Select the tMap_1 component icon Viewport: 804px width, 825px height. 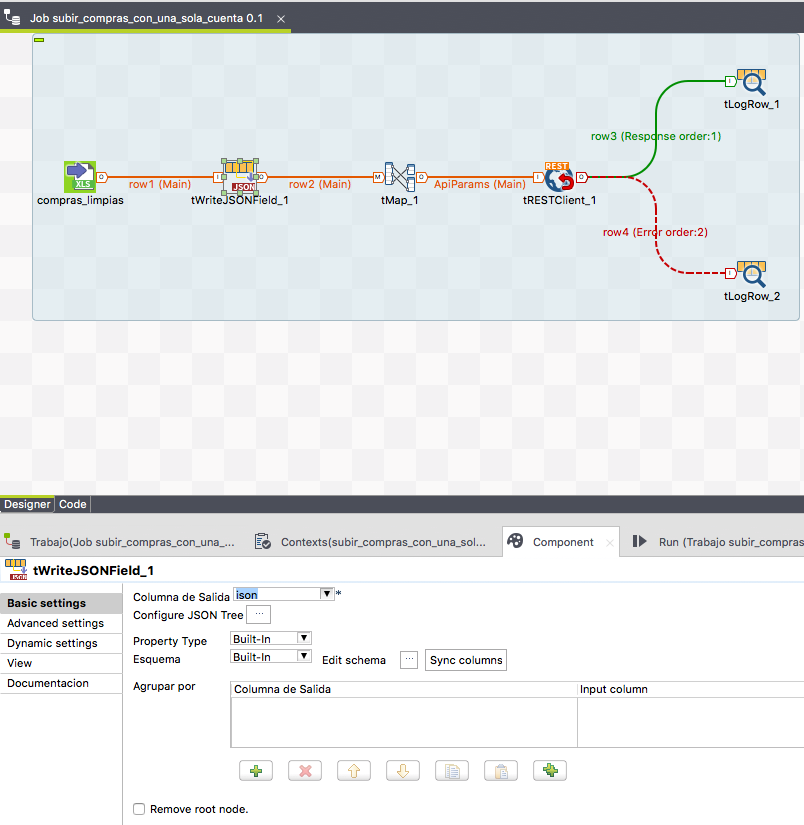[400, 177]
